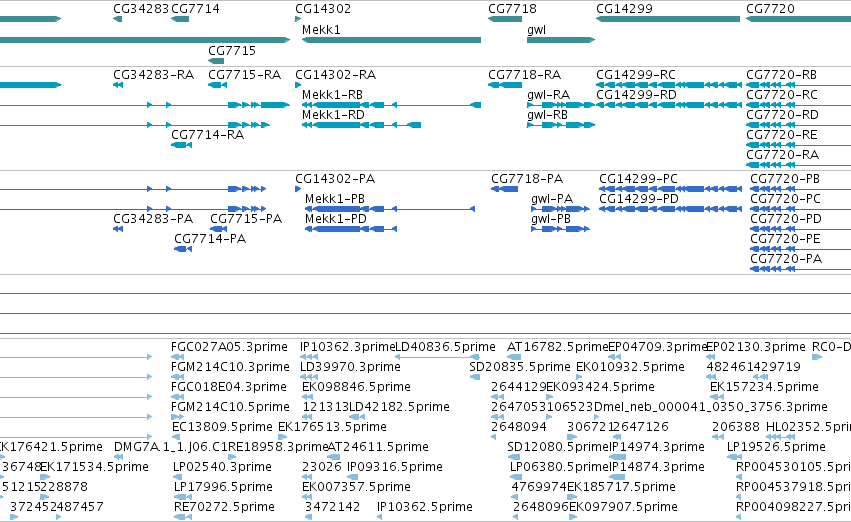Select the CG7714-PA protein label

point(210,239)
